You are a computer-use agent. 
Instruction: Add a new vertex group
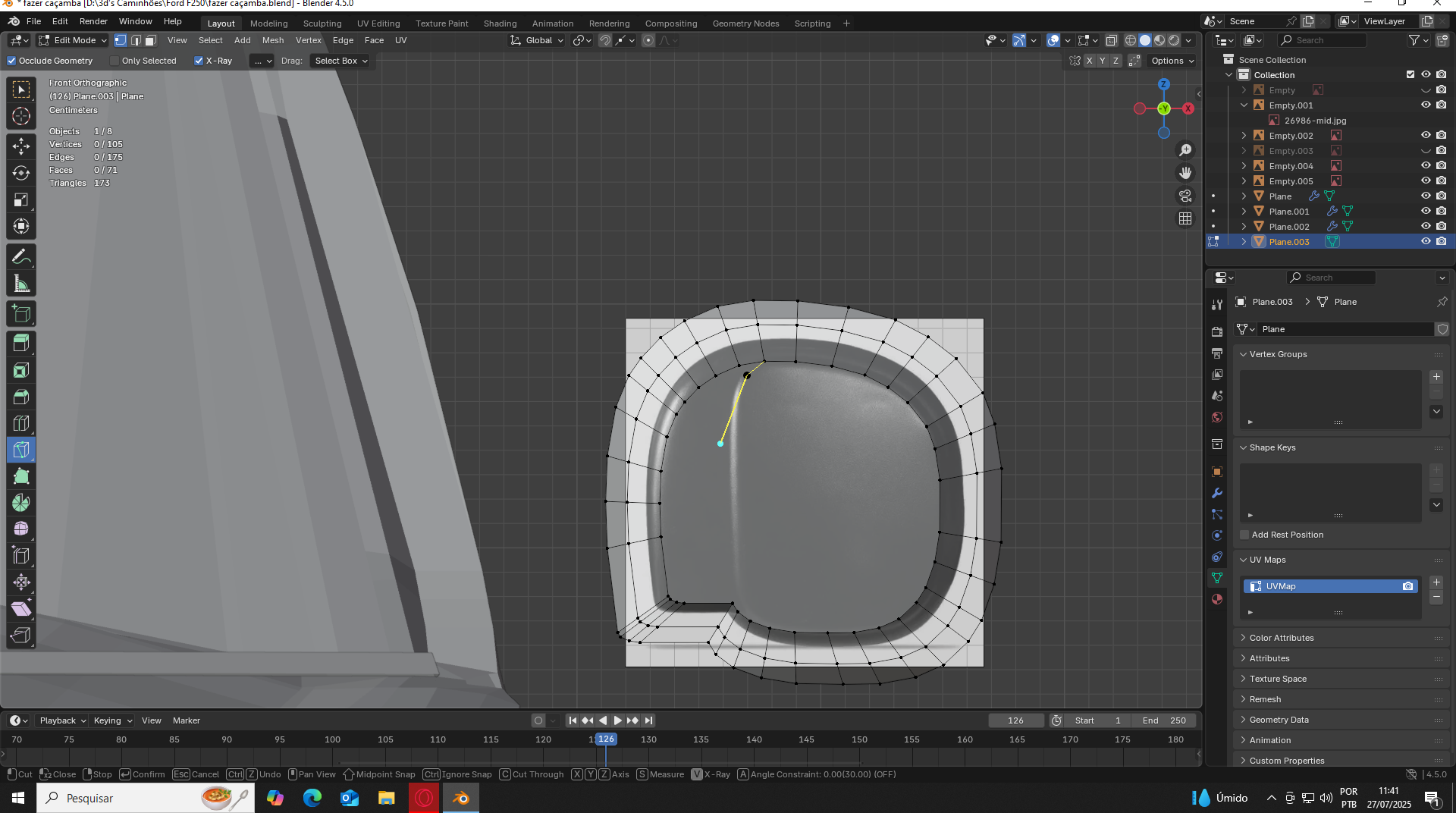1436,377
